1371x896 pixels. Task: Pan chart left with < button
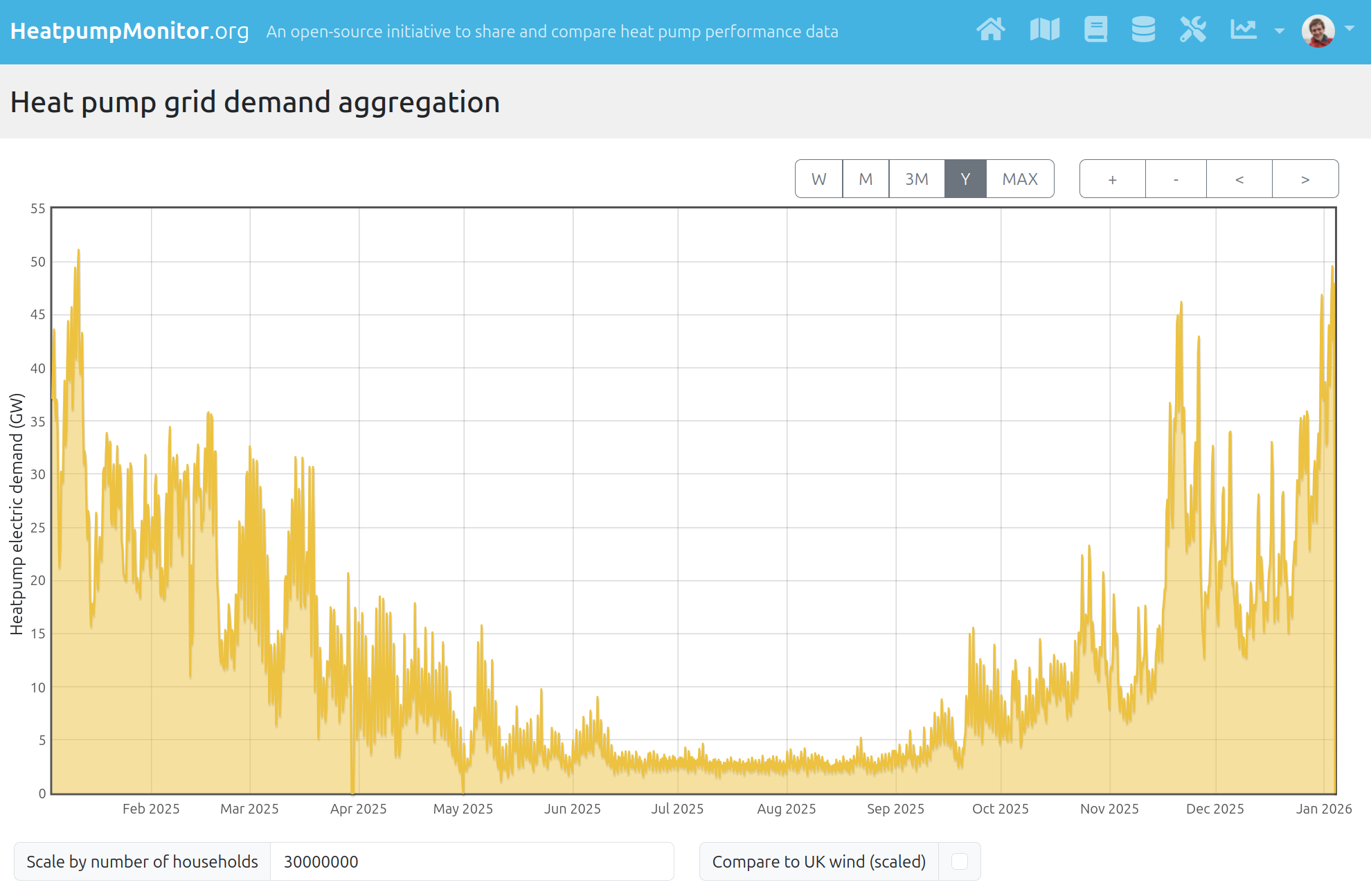pyautogui.click(x=1239, y=179)
